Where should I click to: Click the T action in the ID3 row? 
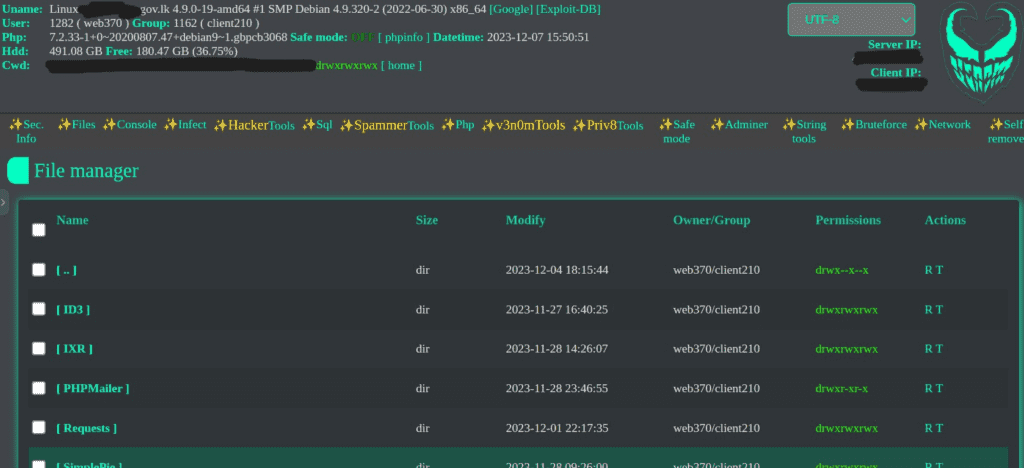[939, 309]
